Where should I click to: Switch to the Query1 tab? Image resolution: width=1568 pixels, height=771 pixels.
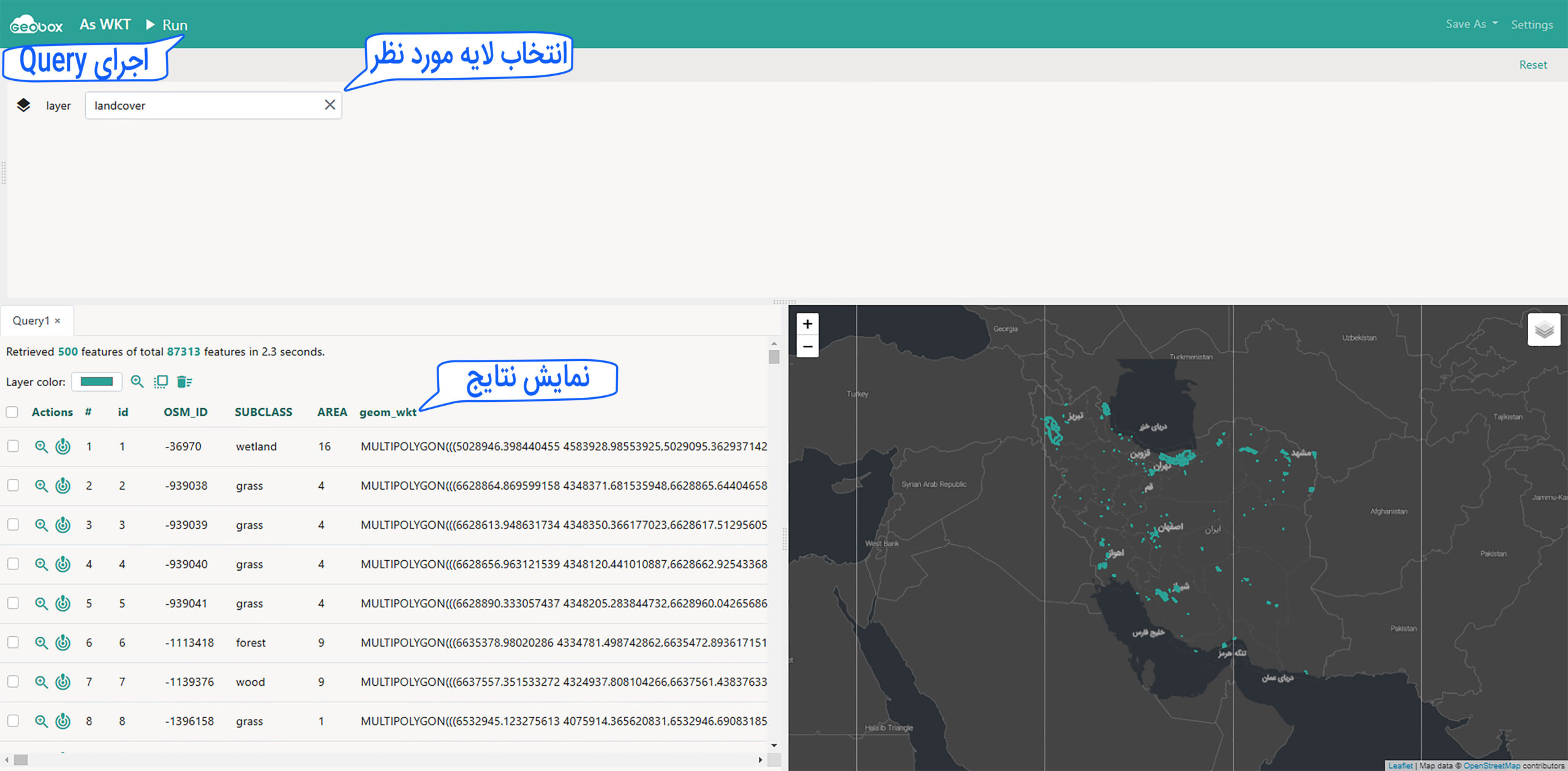pyautogui.click(x=31, y=321)
